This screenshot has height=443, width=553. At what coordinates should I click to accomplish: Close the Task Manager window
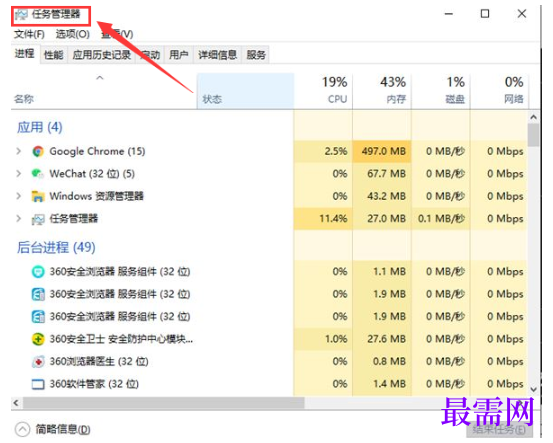click(x=522, y=14)
